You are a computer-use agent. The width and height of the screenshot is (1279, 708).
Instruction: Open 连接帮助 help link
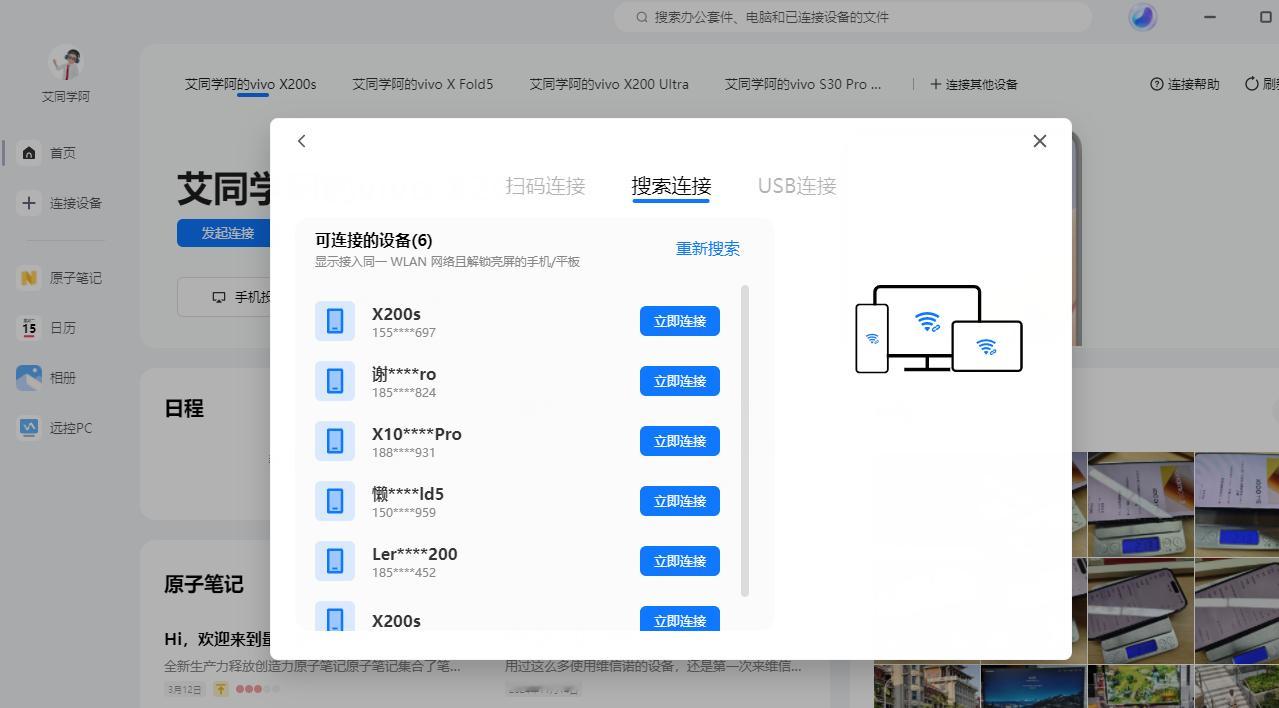point(1185,84)
